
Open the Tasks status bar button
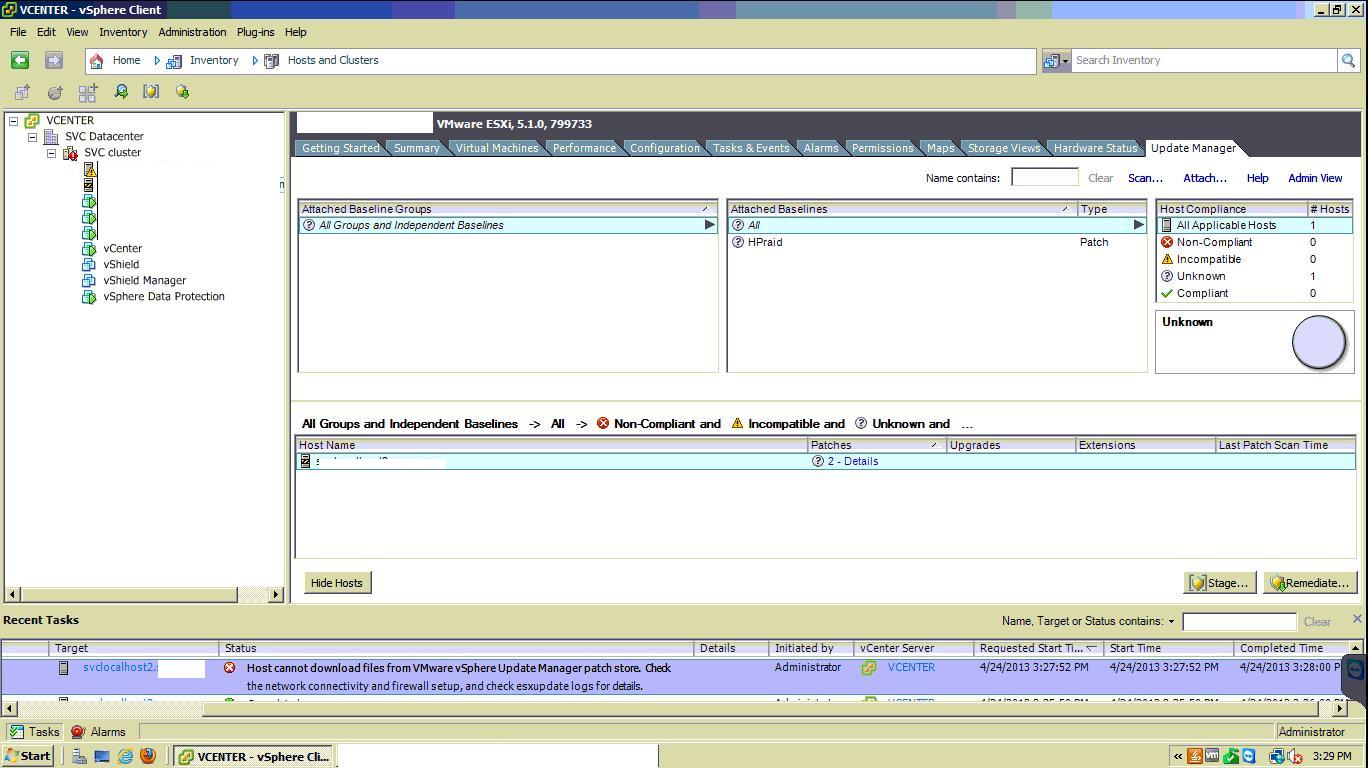click(34, 732)
